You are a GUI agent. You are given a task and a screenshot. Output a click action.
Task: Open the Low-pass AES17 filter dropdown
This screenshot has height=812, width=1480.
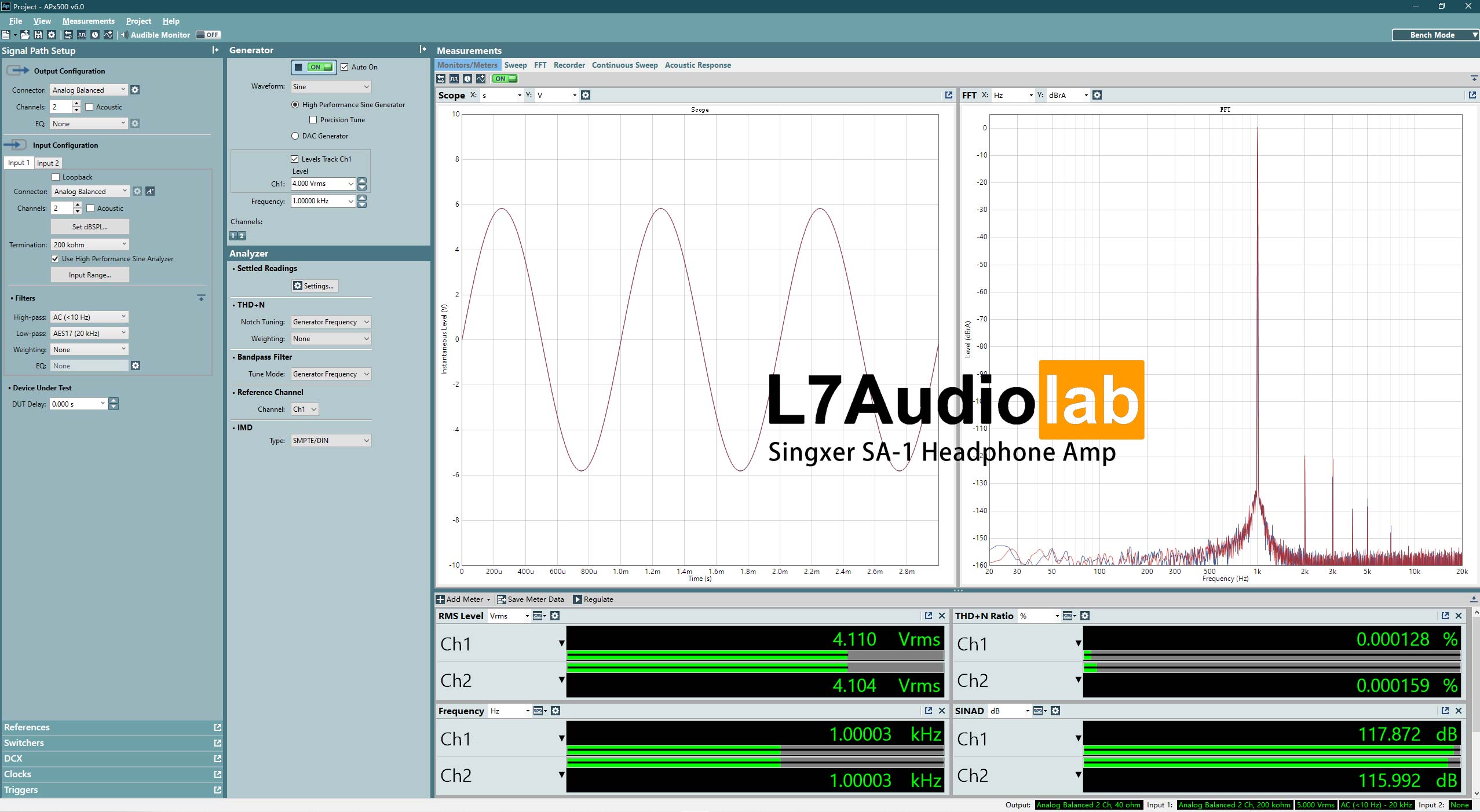coord(89,333)
